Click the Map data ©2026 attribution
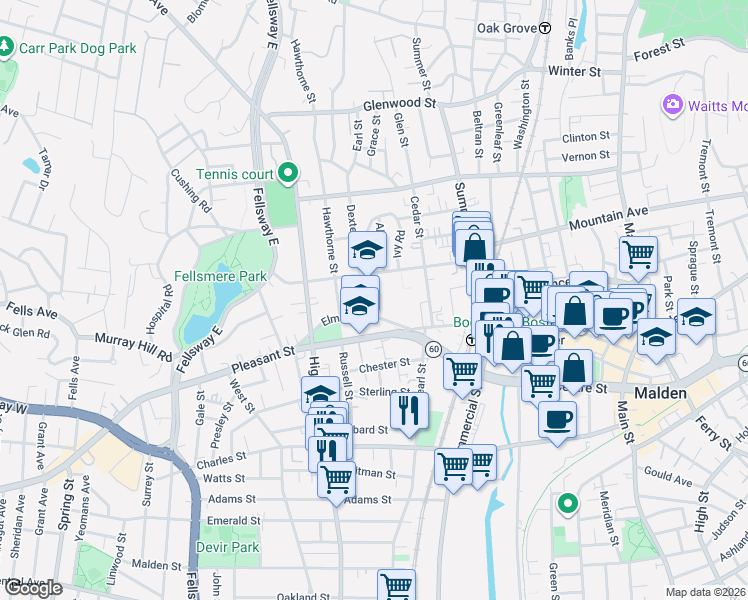Screen dimensions: 748x600 pos(706,593)
